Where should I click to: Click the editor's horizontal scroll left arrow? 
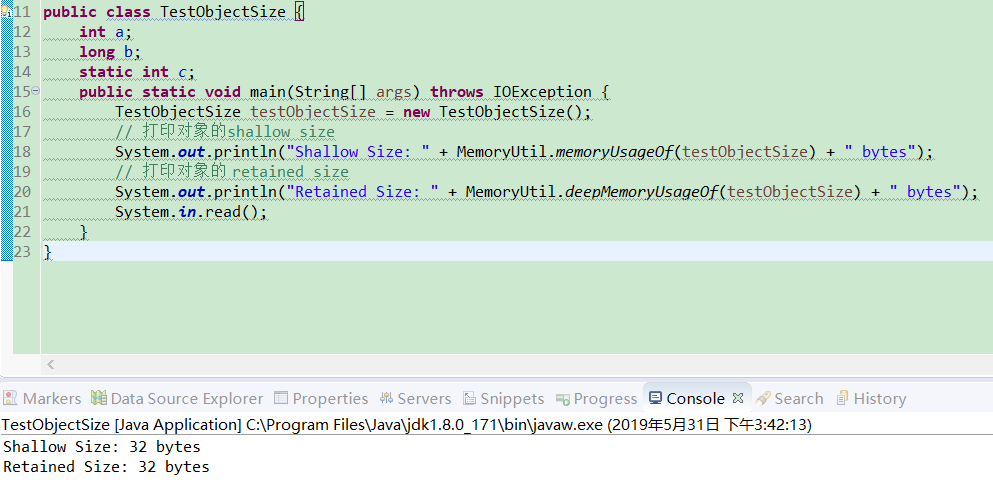point(50,365)
